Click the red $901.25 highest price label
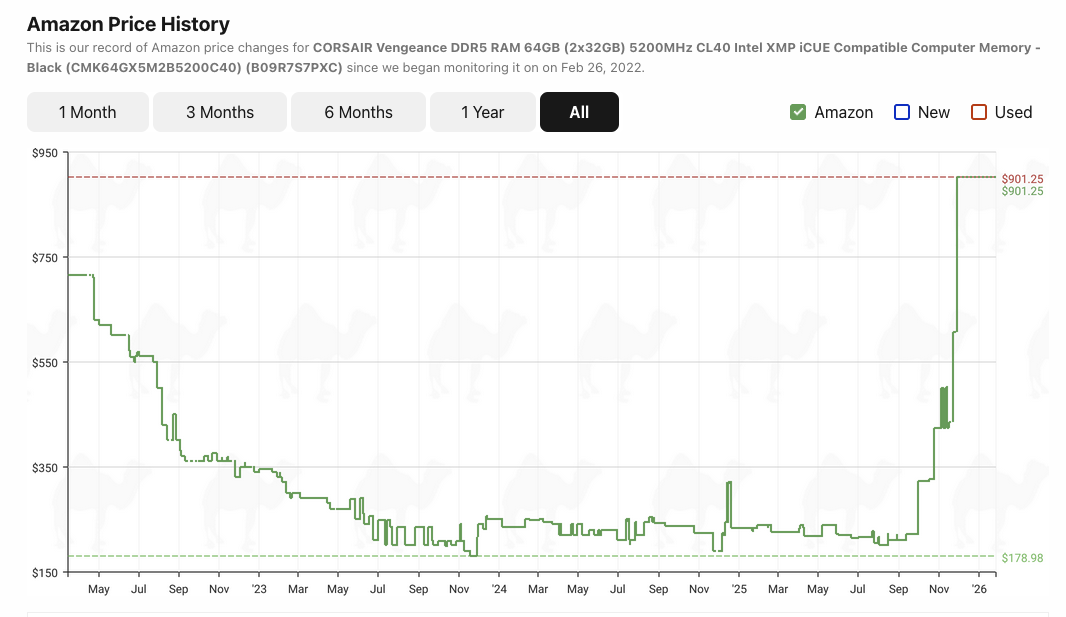1066x617 pixels. 1022,179
